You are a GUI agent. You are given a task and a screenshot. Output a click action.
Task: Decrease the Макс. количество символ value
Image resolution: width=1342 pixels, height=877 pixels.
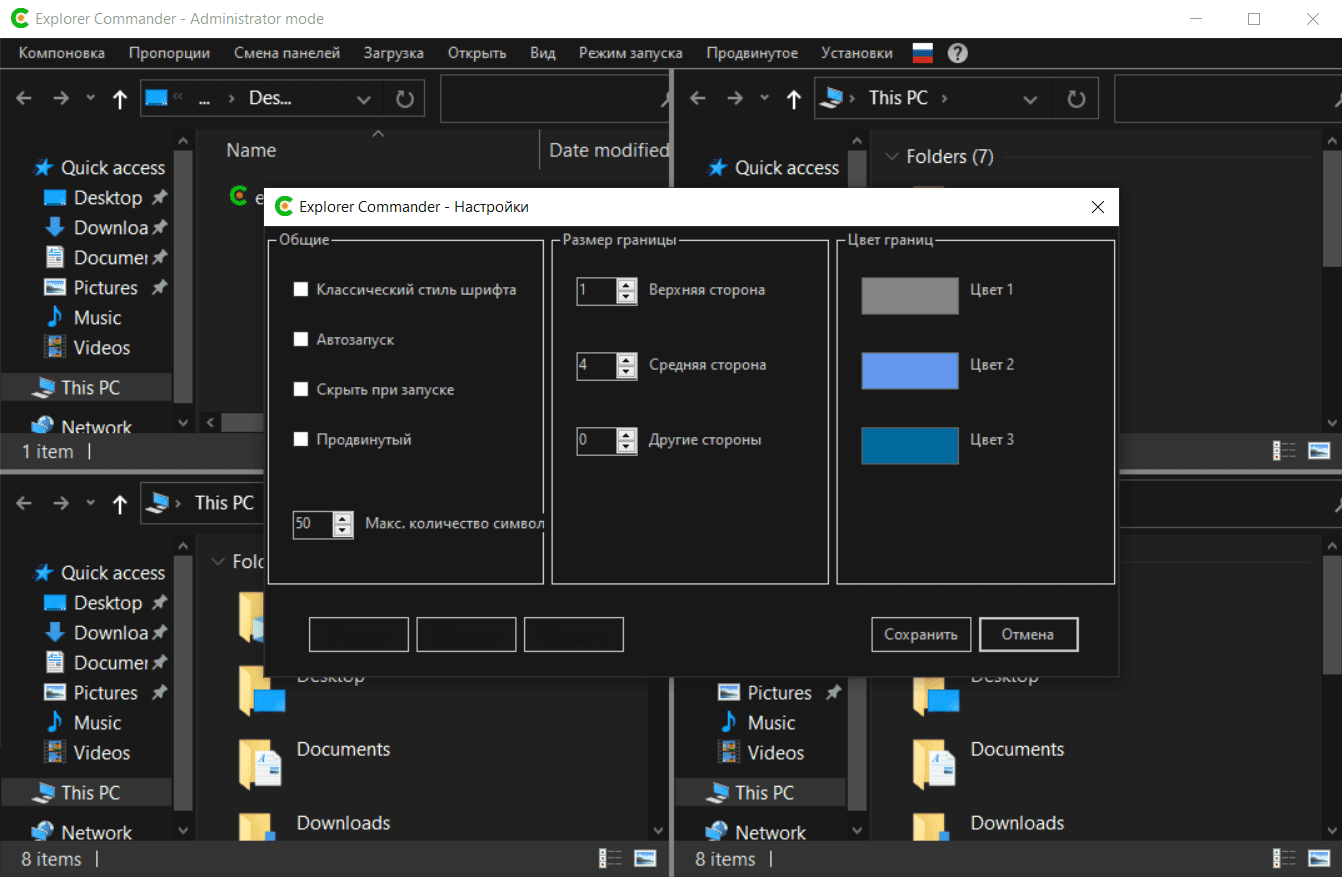[x=343, y=531]
